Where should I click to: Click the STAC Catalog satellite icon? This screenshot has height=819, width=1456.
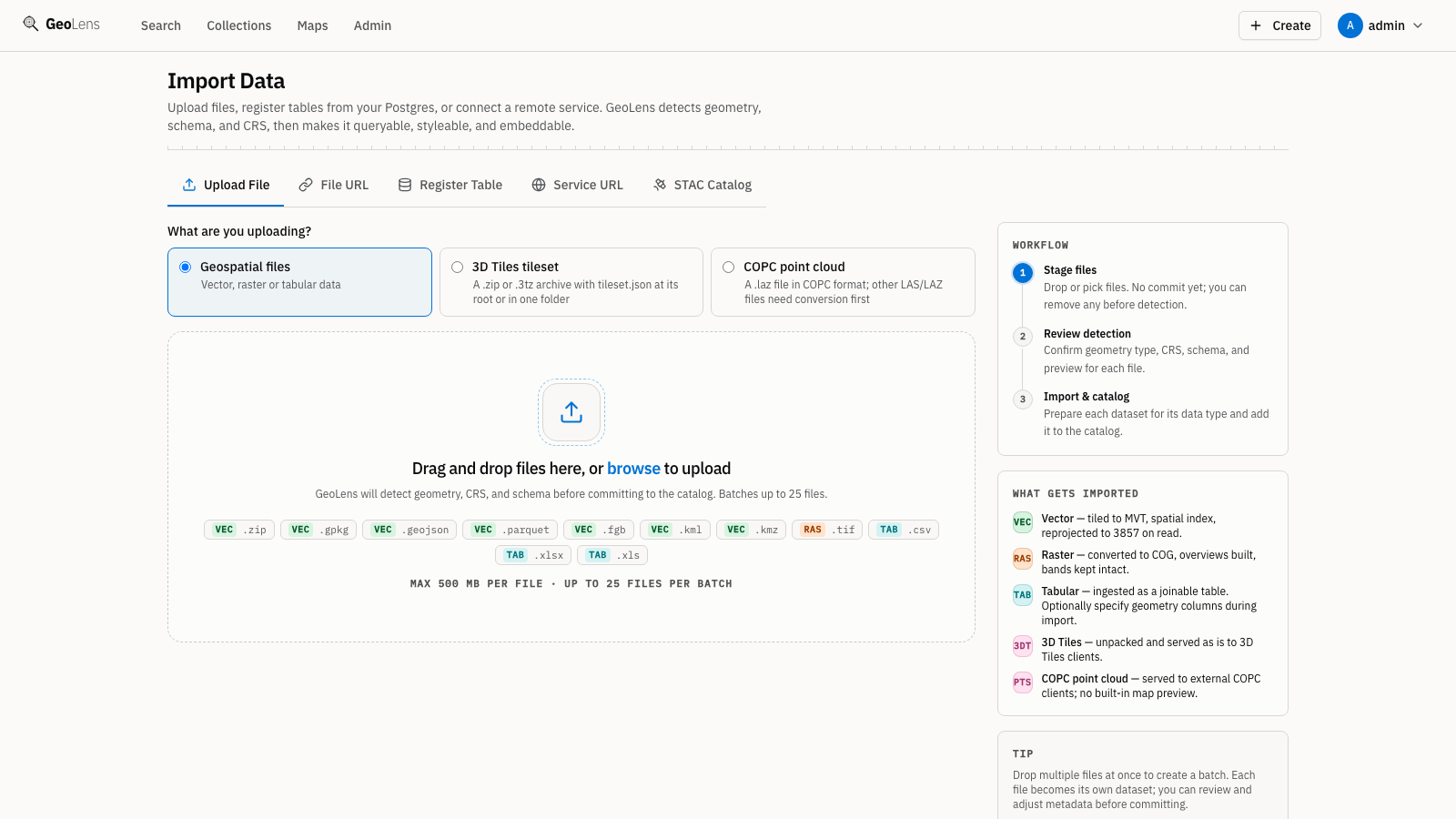tap(660, 185)
